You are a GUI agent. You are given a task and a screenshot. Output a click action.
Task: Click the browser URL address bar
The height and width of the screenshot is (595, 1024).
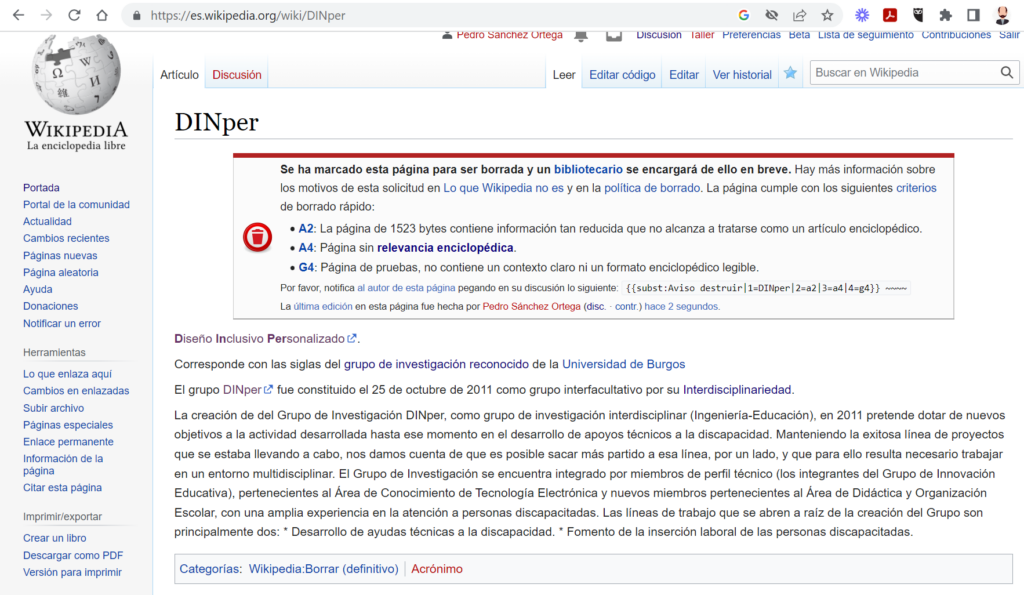(x=431, y=15)
